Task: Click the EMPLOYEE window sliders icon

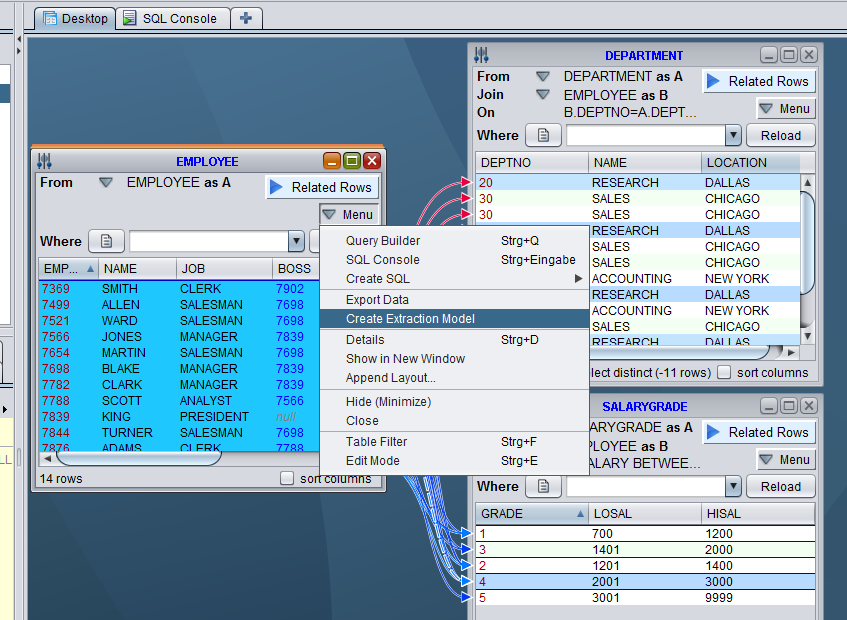Action: 44,161
